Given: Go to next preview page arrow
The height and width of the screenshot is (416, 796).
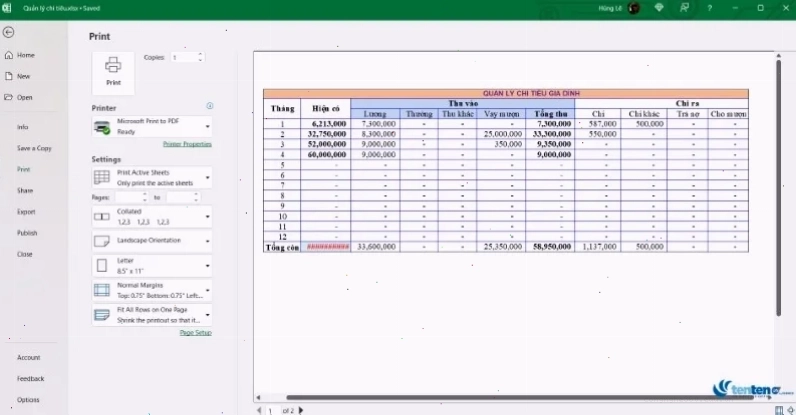Looking at the screenshot, I should (301, 410).
